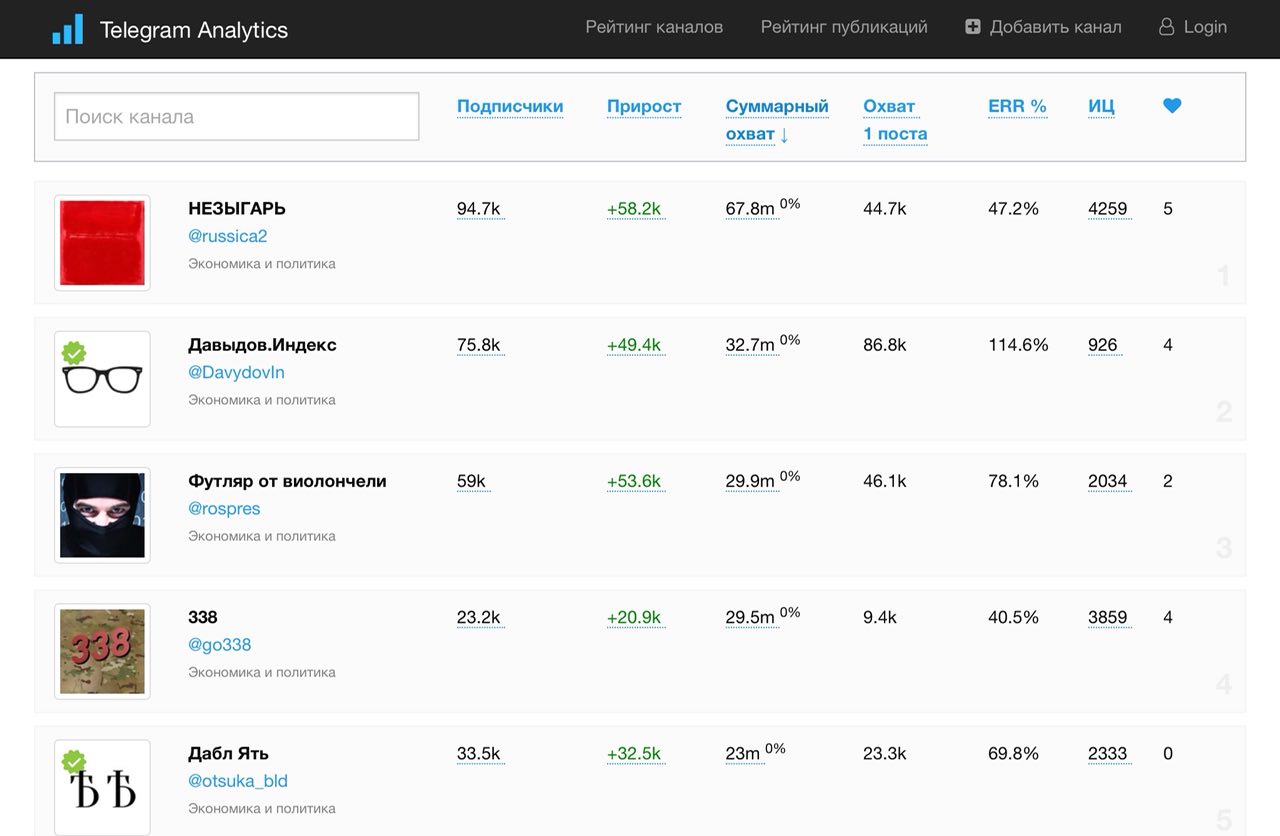Click the +53.6k growth value

pos(634,481)
